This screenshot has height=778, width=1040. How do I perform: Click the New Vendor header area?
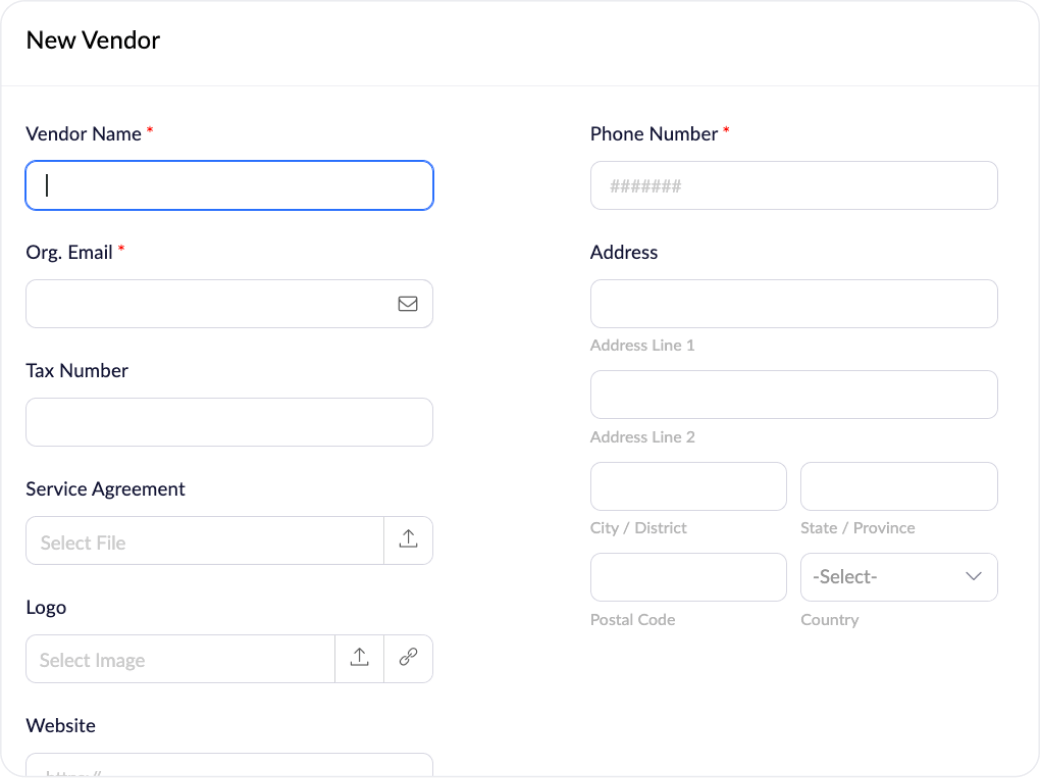[x=92, y=40]
